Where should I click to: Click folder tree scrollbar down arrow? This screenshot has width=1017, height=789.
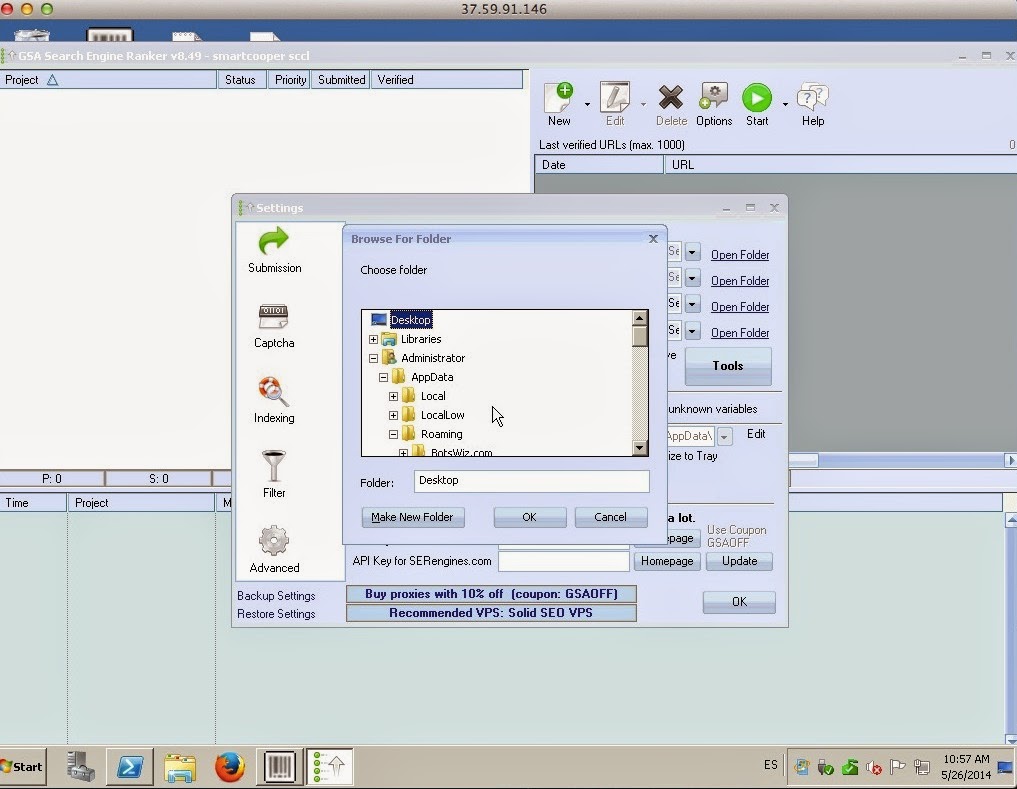point(640,448)
